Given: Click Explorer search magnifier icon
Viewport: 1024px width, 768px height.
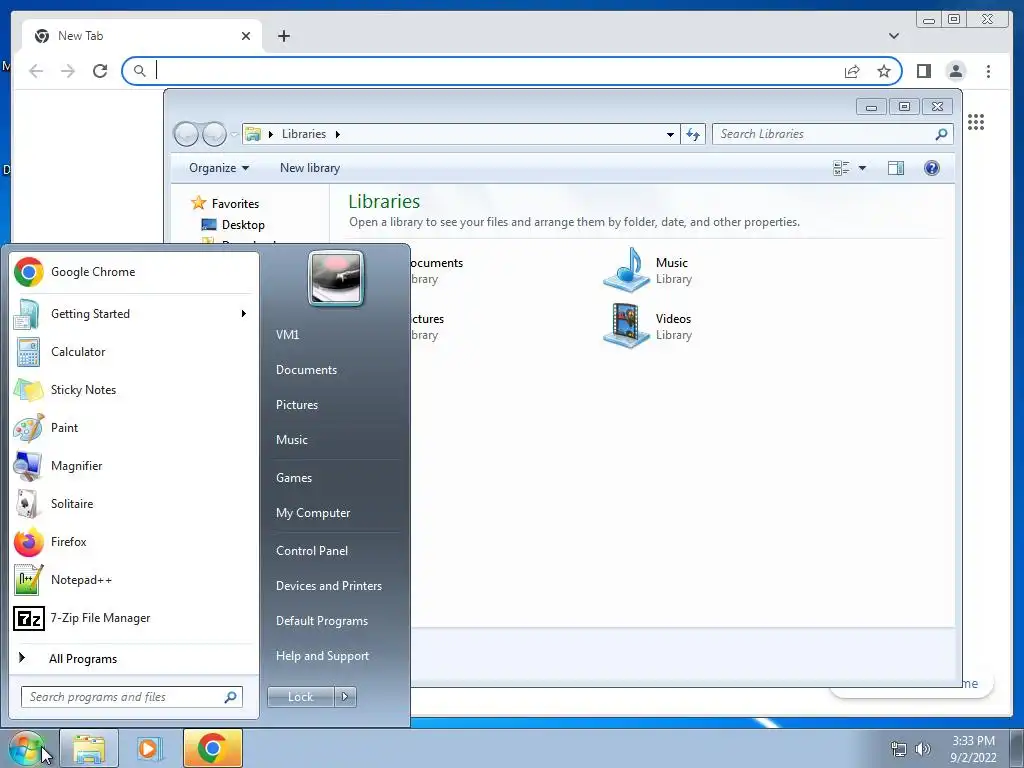Looking at the screenshot, I should (x=941, y=135).
